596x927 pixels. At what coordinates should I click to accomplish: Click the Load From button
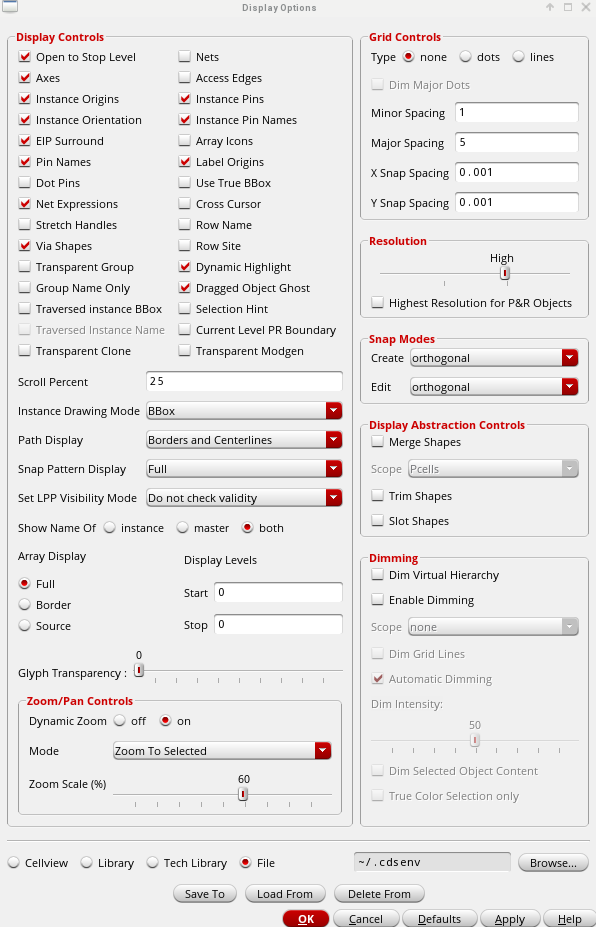285,894
